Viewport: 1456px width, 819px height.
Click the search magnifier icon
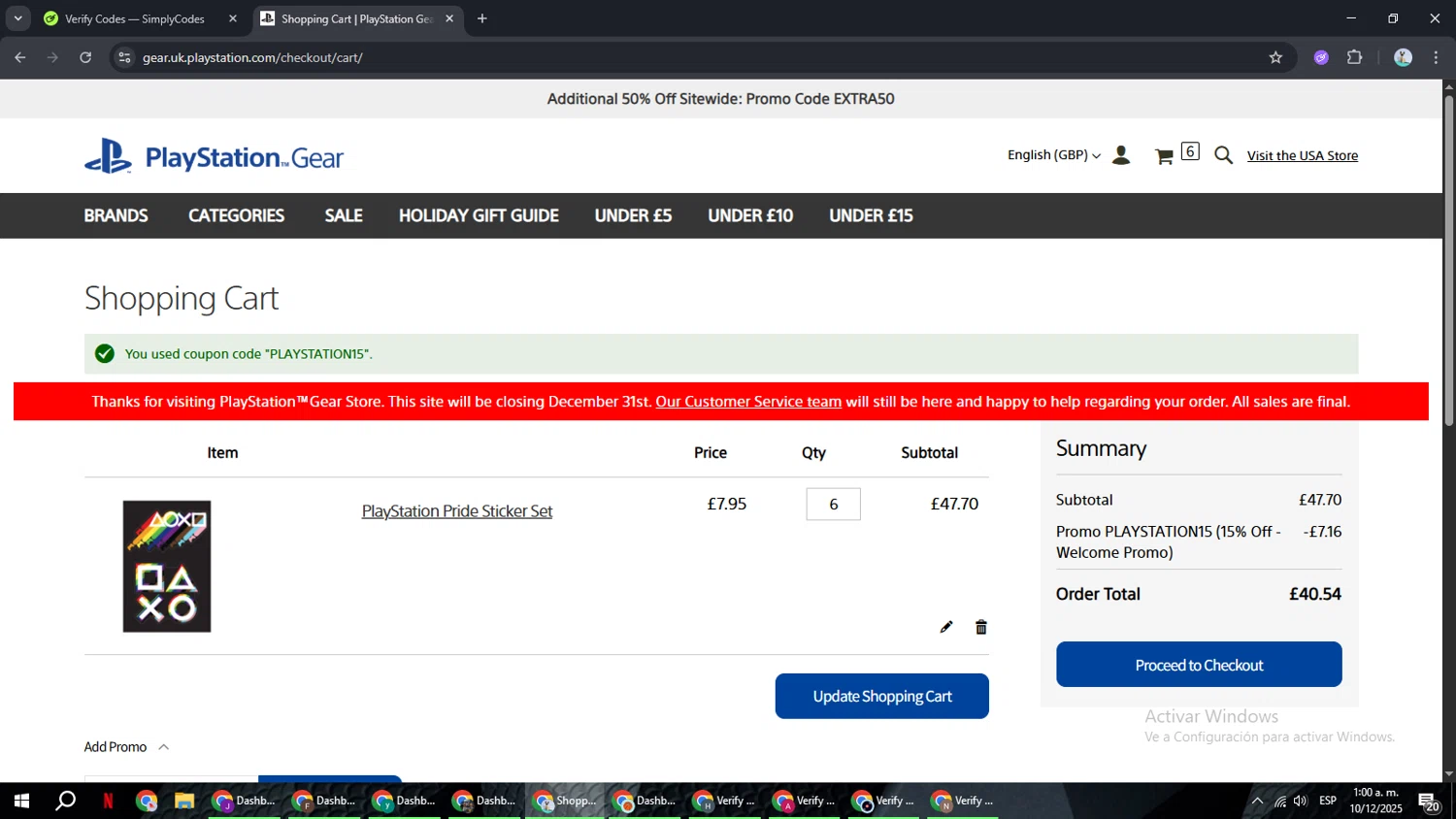pyautogui.click(x=1224, y=155)
